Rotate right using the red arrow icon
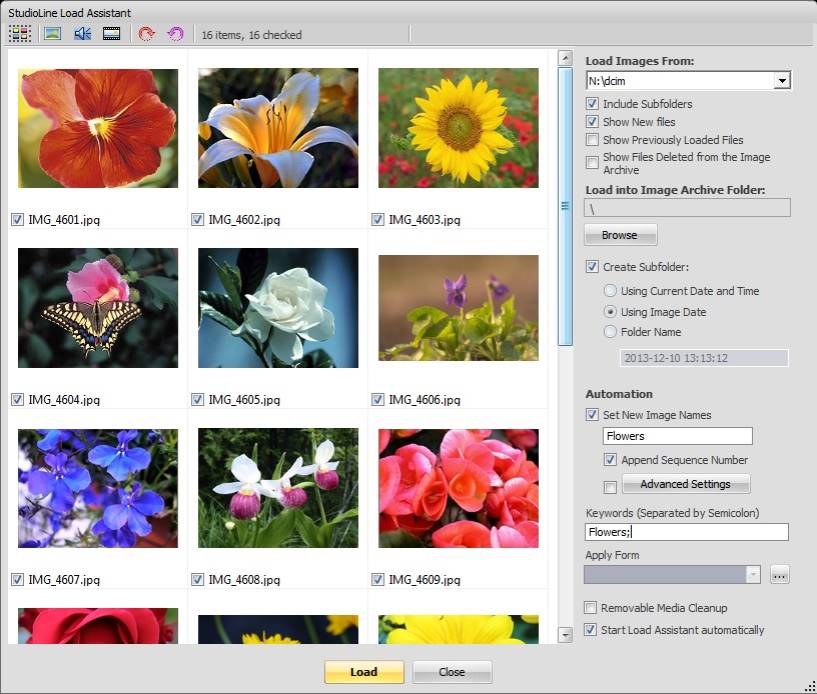This screenshot has width=817, height=694. pyautogui.click(x=146, y=34)
